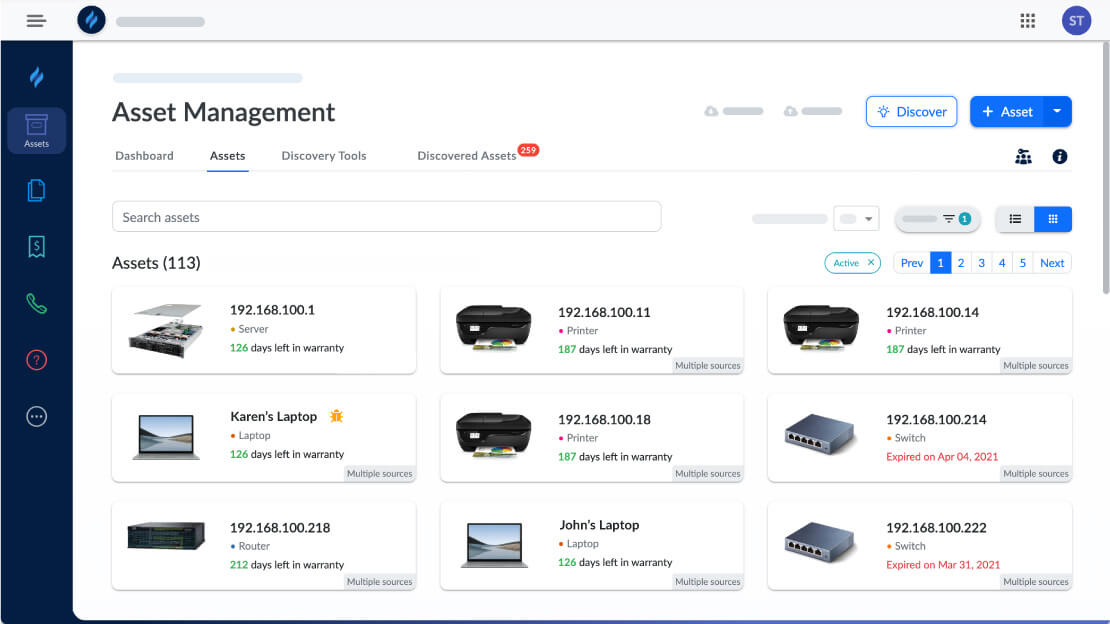
Task: Open the Assets sidebar module
Action: 36,130
